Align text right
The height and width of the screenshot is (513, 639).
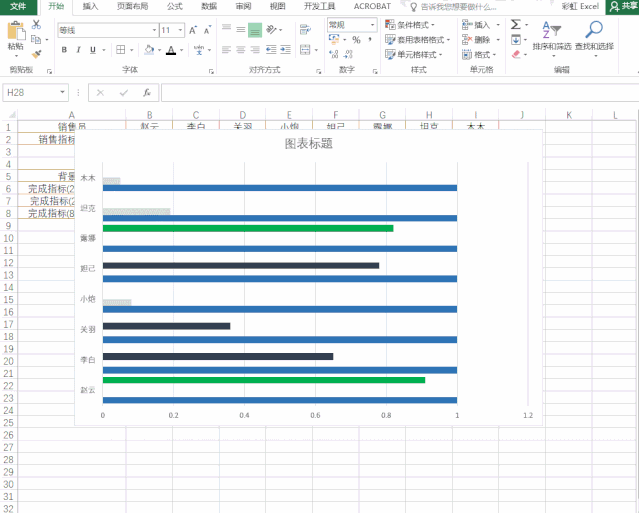point(255,50)
